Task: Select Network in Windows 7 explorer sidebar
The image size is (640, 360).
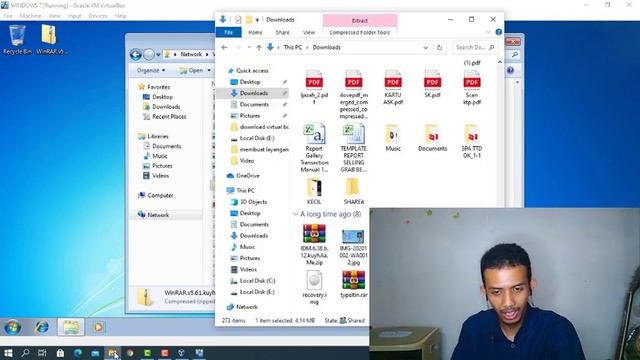Action: point(158,215)
